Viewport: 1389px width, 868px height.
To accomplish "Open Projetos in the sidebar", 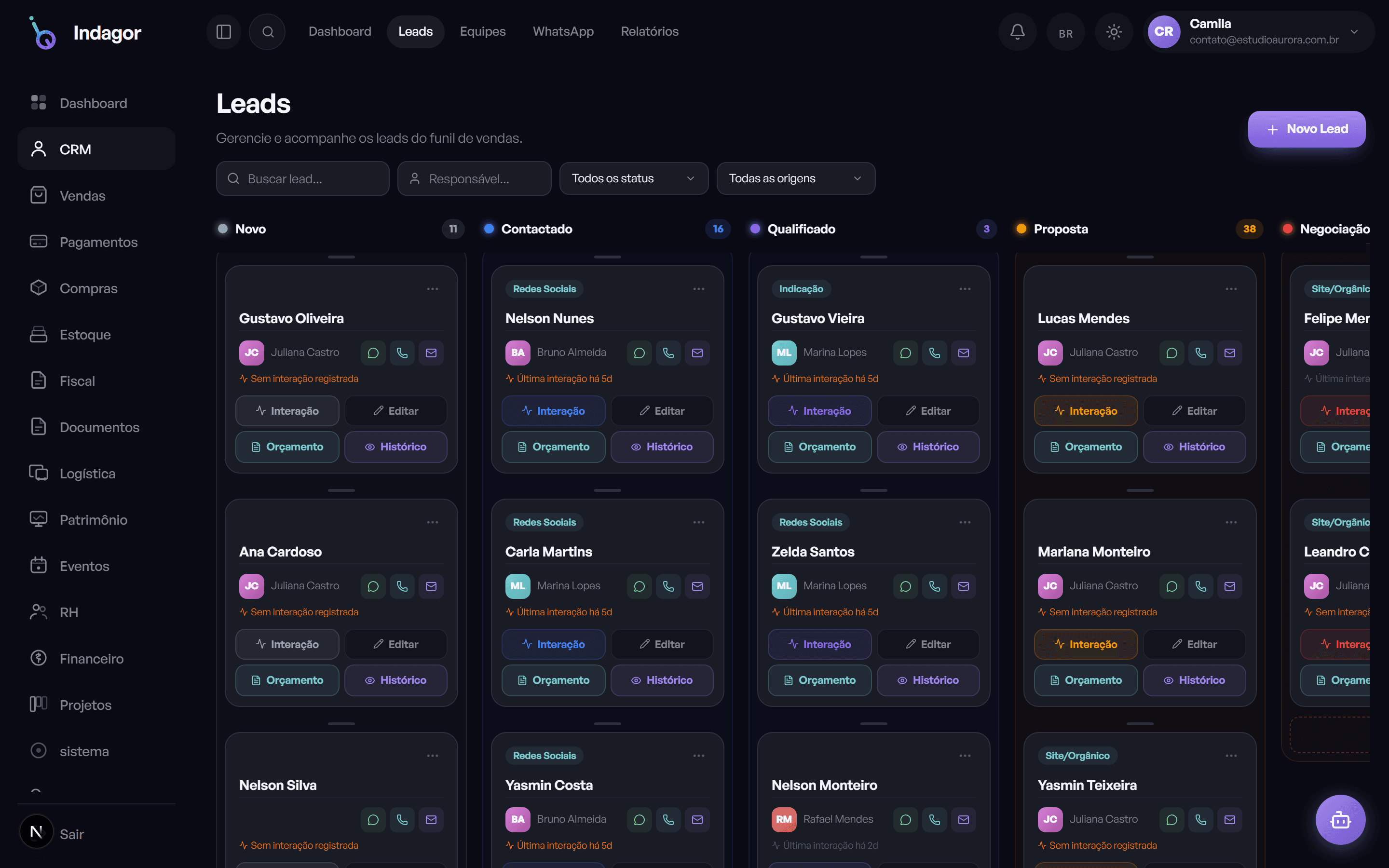I will click(96, 705).
